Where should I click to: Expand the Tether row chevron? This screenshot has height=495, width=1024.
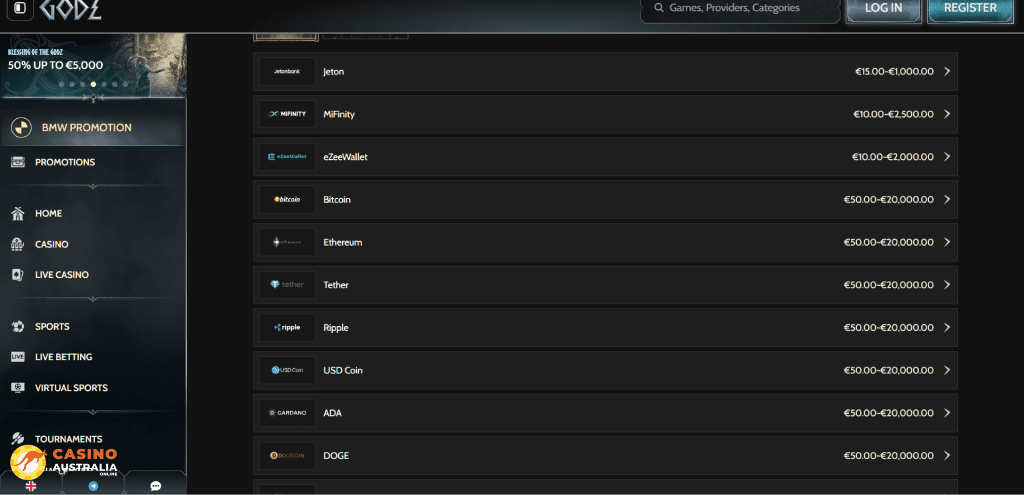tap(947, 285)
